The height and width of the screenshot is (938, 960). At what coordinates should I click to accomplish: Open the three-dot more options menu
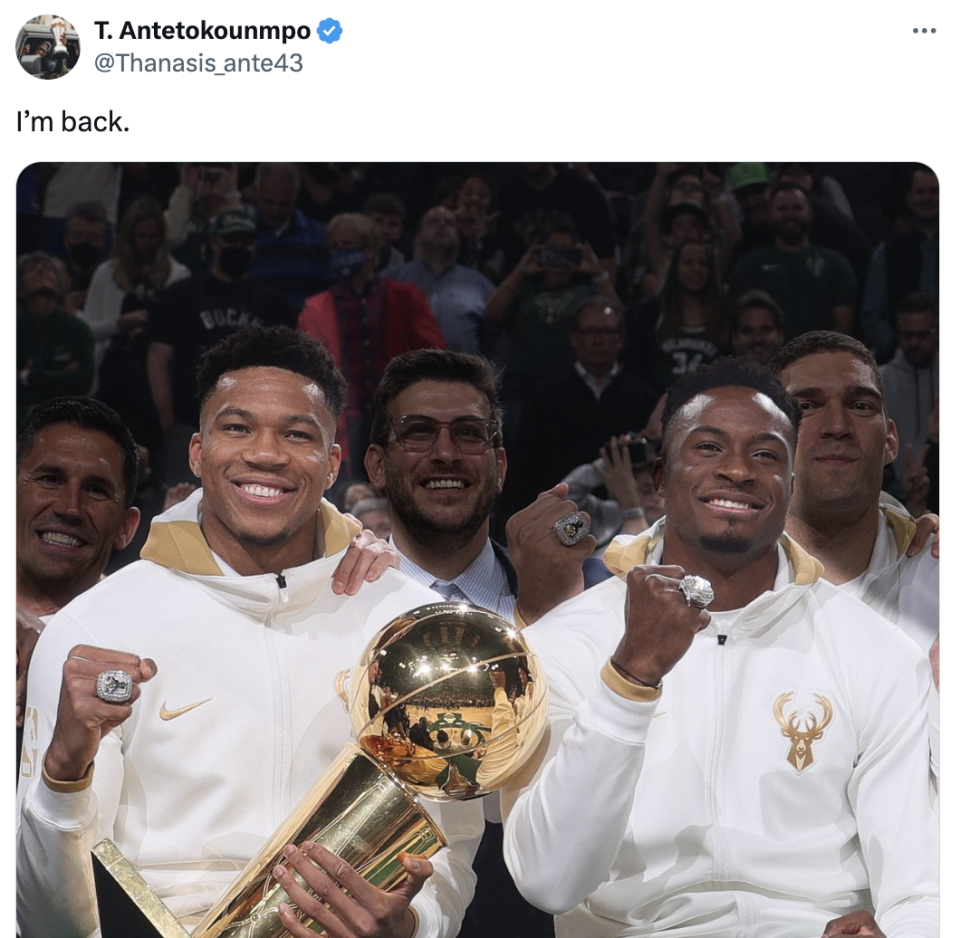tap(923, 31)
